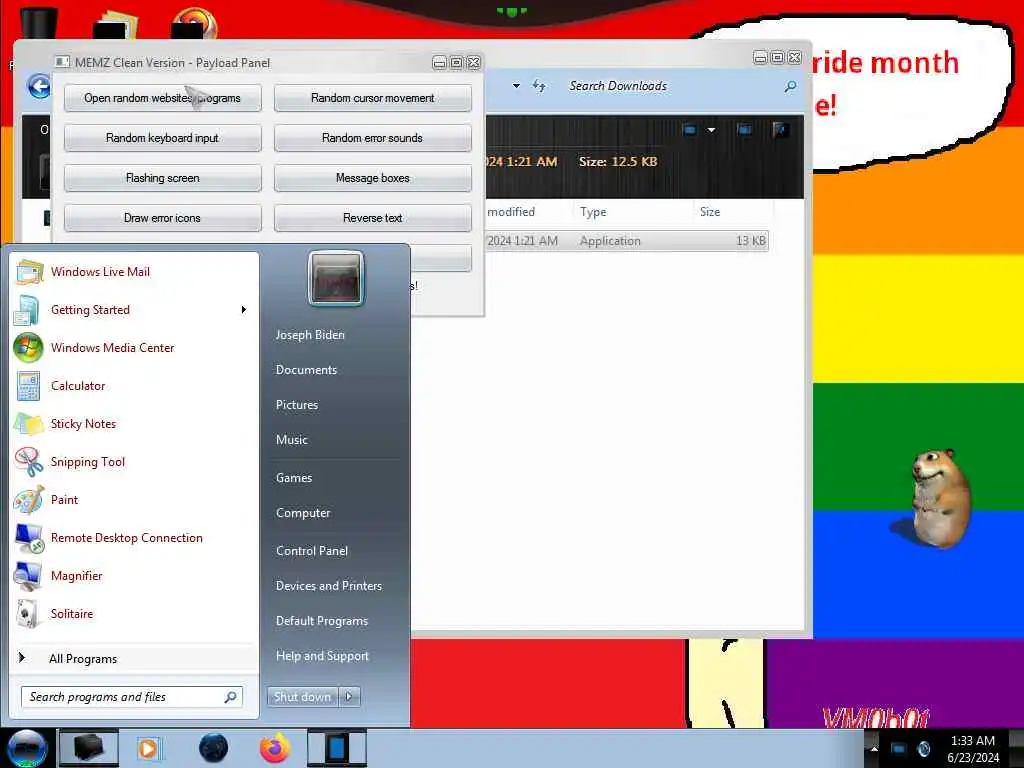This screenshot has height=768, width=1024.
Task: Click Open random websites/programs button
Action: pyautogui.click(x=163, y=98)
